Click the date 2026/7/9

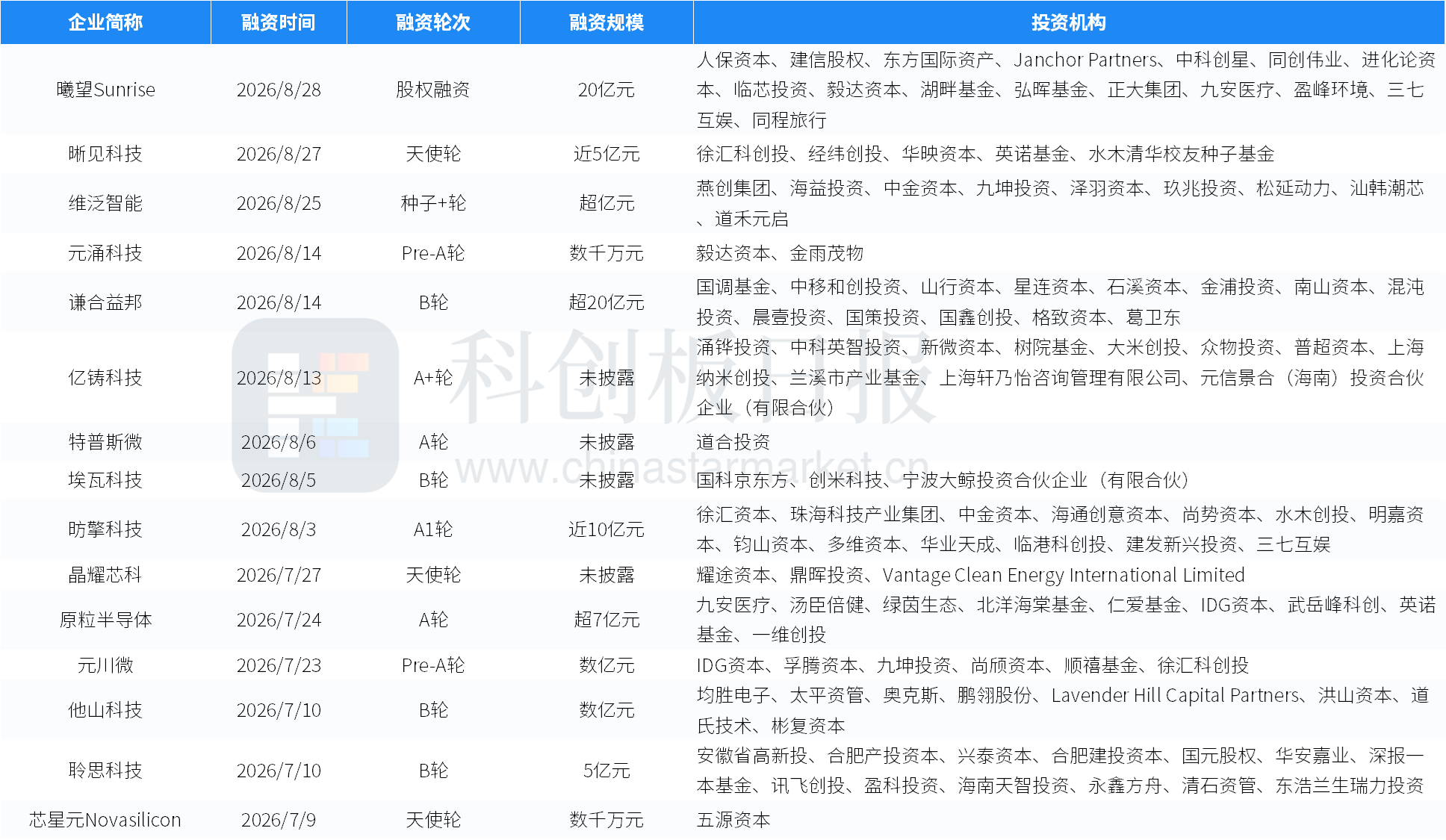279,820
